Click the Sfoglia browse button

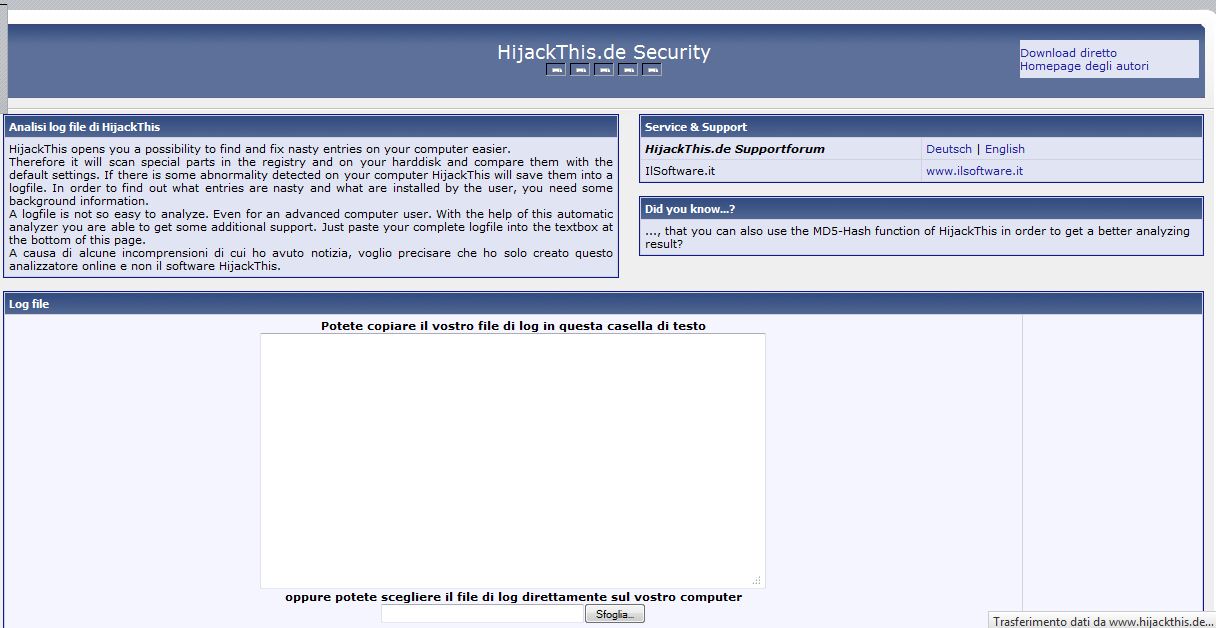click(615, 614)
